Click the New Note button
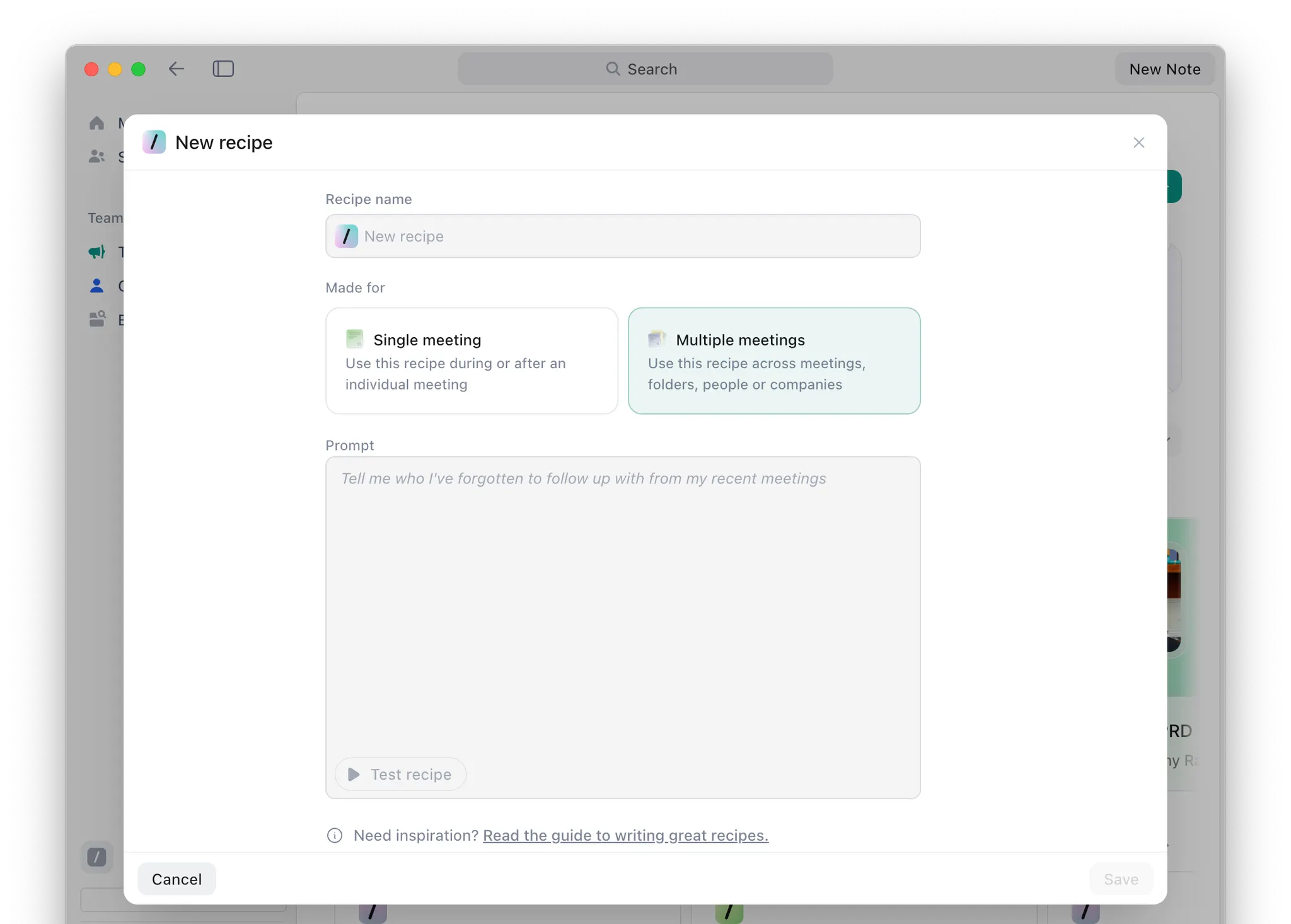Image resolution: width=1291 pixels, height=924 pixels. pos(1164,69)
